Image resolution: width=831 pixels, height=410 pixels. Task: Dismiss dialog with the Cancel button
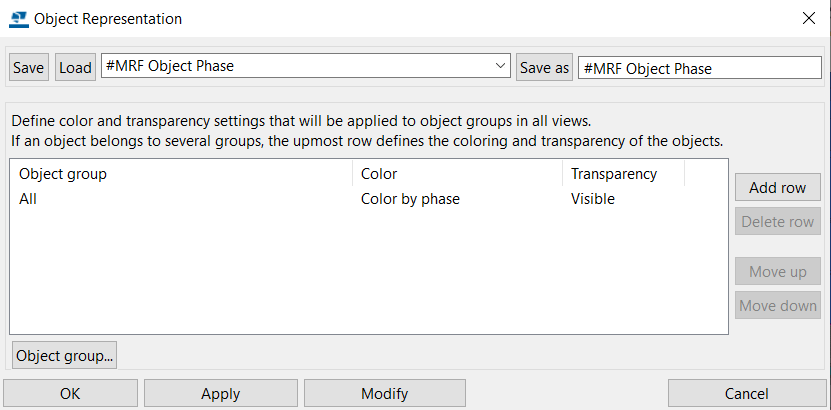point(746,394)
